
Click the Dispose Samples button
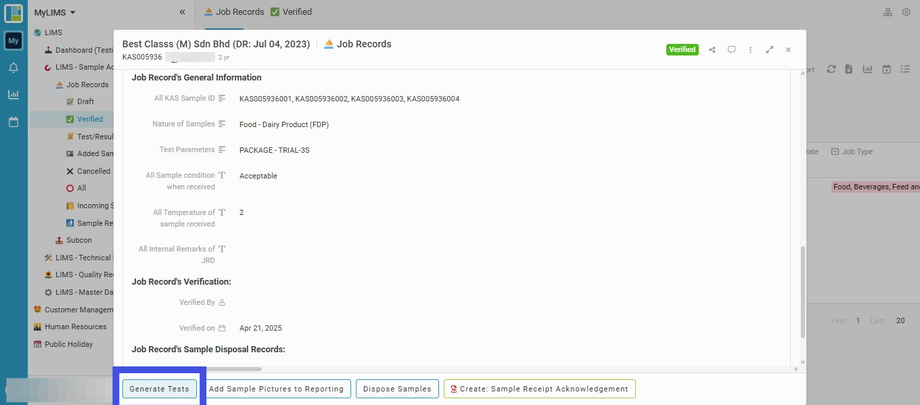[x=397, y=389]
